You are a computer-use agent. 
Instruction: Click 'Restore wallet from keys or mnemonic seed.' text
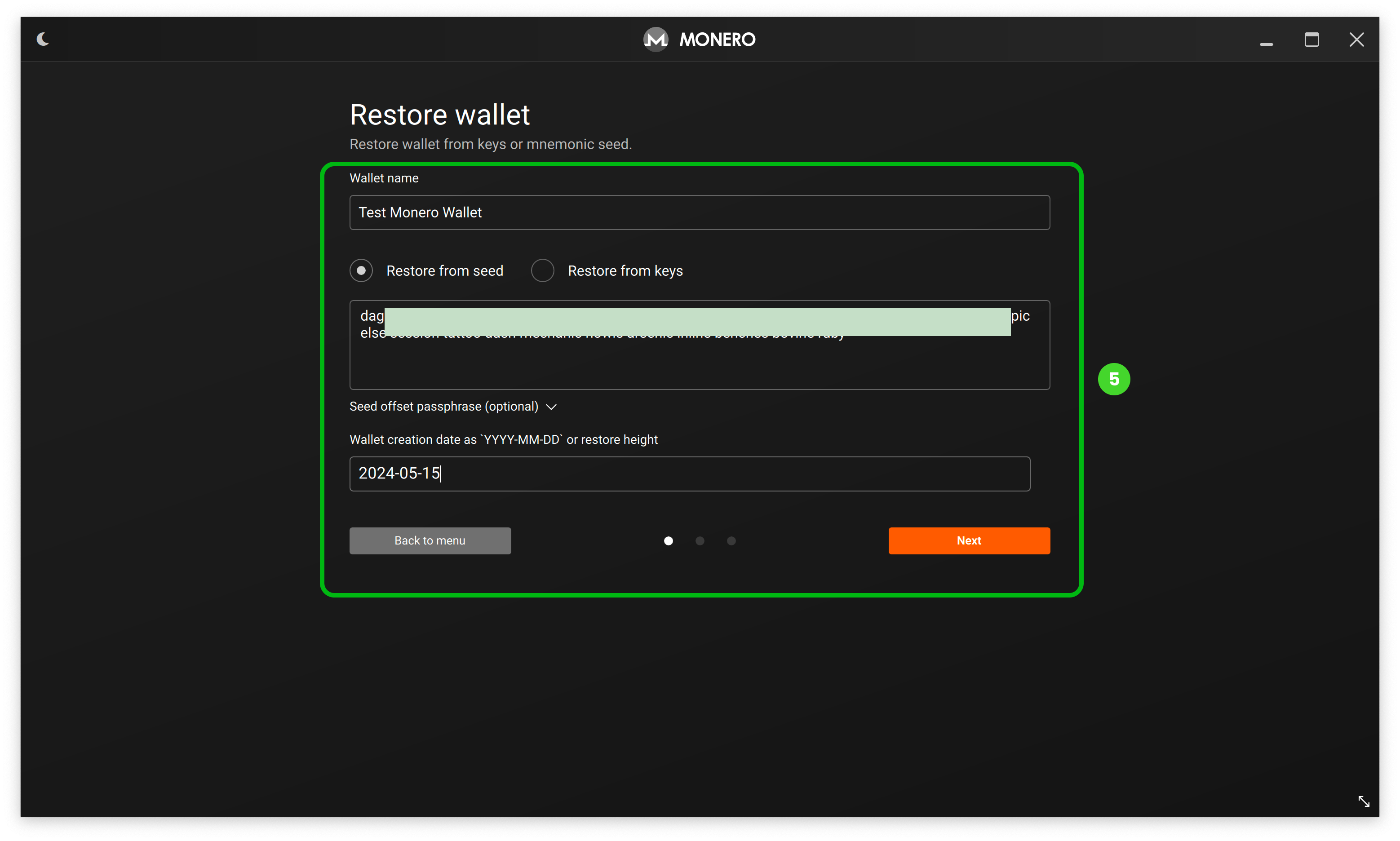490,144
